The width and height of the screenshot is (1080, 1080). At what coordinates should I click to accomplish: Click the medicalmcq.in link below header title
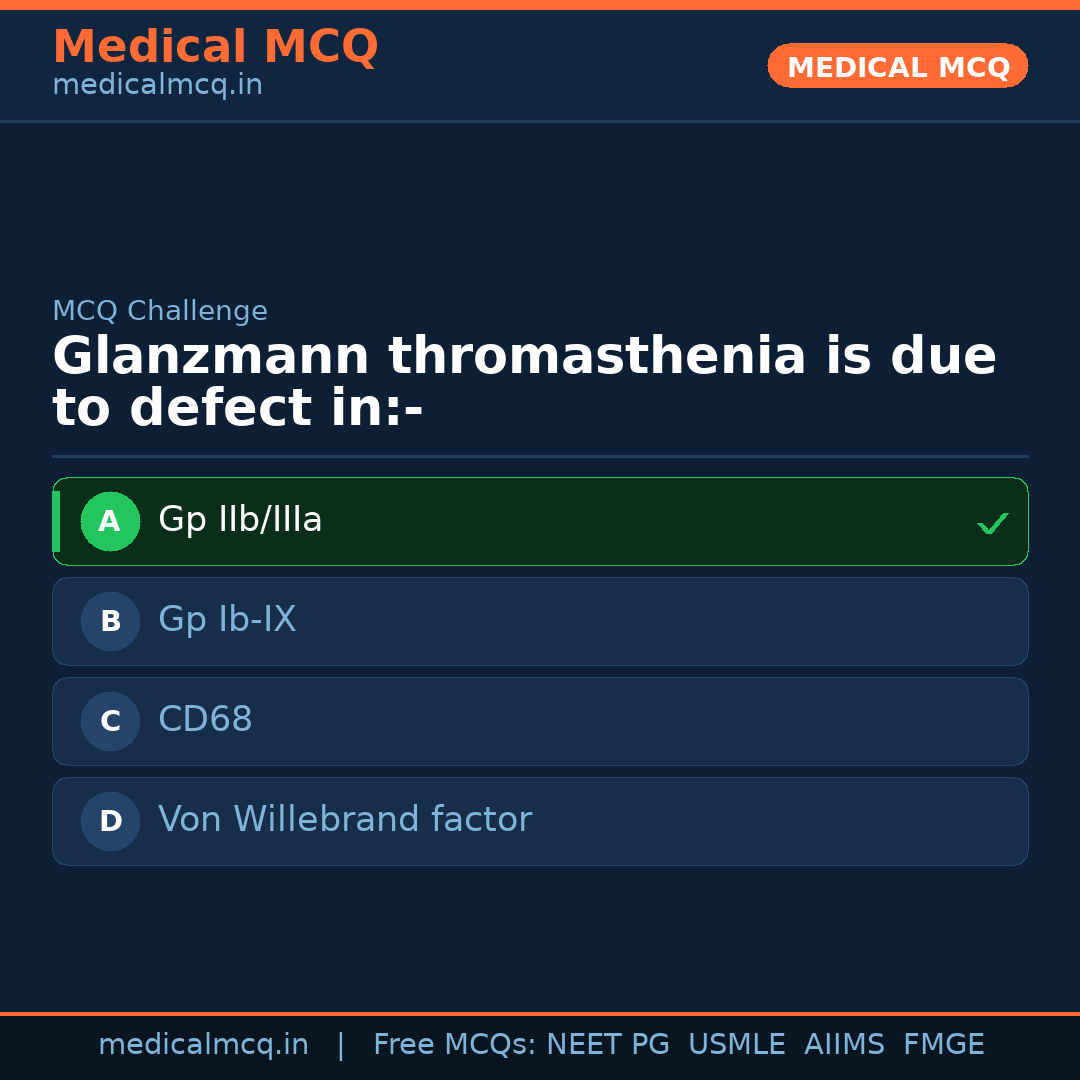tap(157, 86)
